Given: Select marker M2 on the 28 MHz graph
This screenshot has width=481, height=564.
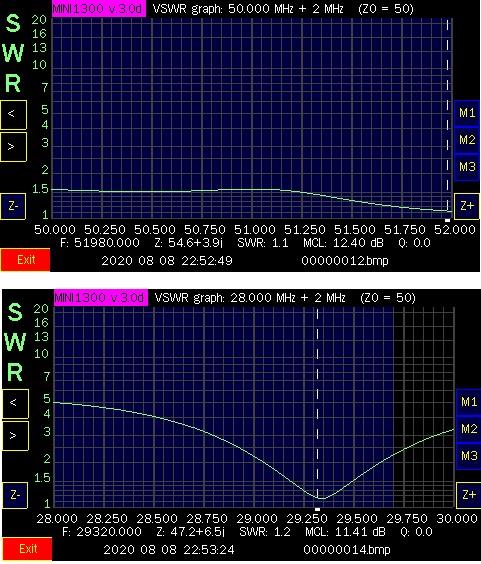Looking at the screenshot, I should tap(469, 429).
